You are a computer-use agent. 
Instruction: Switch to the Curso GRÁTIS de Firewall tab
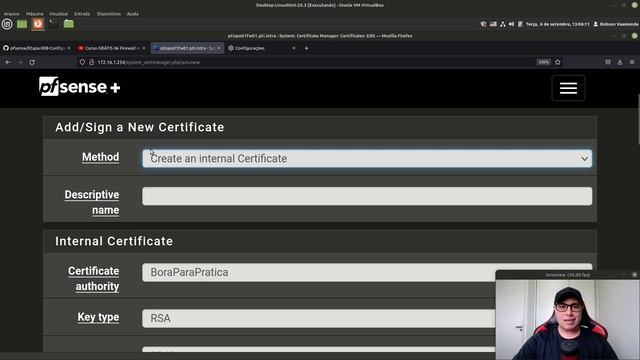point(110,48)
